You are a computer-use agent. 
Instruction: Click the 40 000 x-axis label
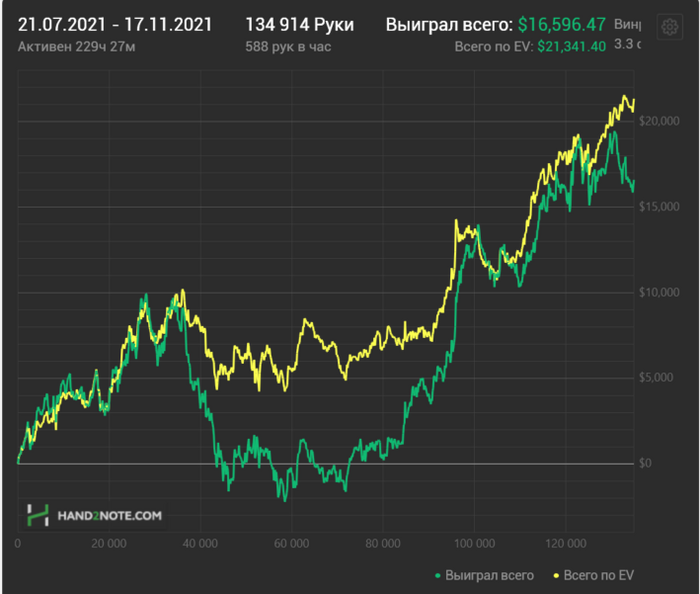click(x=200, y=544)
